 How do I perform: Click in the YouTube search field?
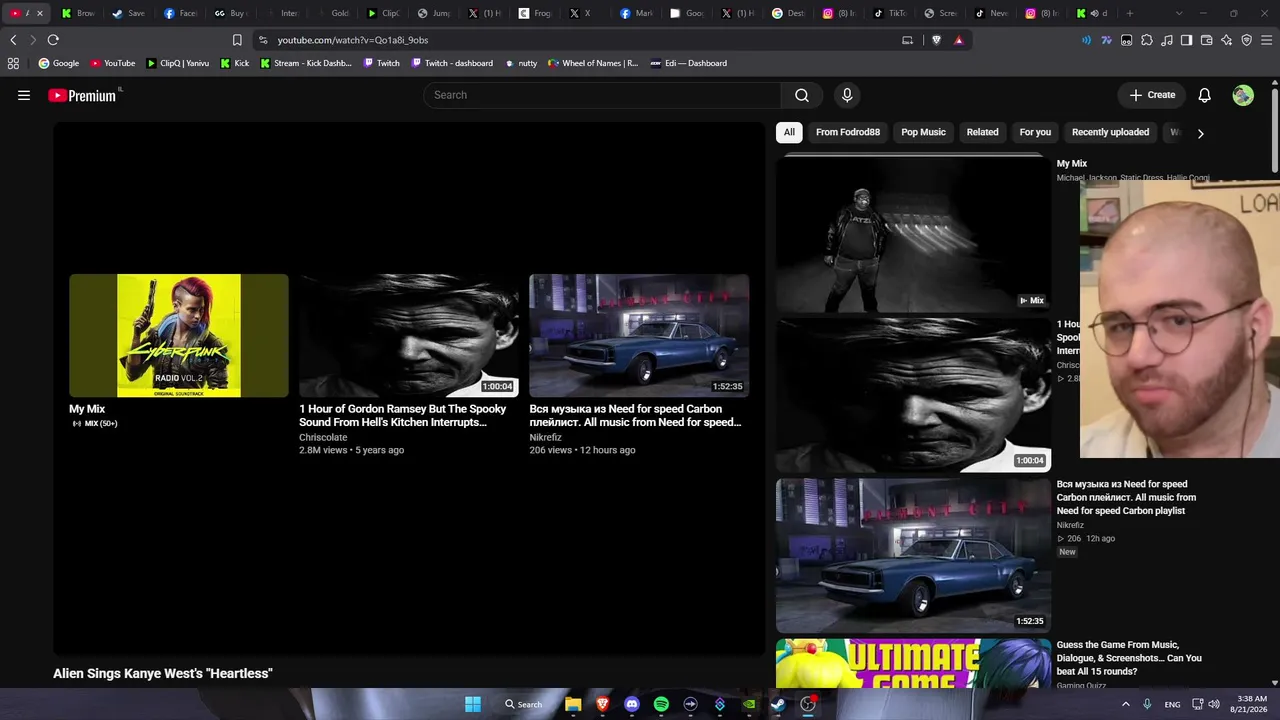coord(602,95)
